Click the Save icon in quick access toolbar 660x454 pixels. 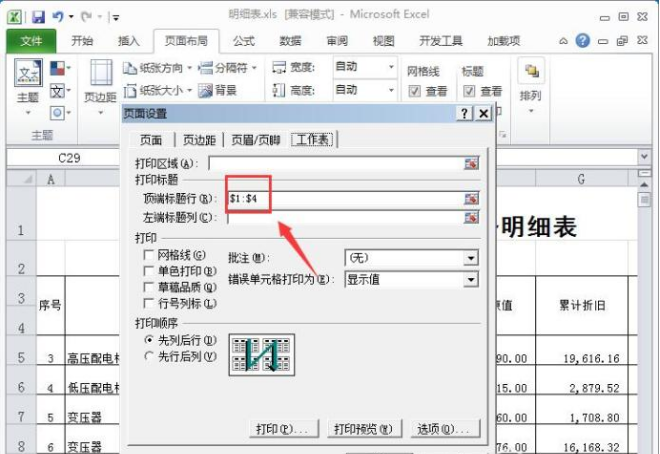pyautogui.click(x=38, y=16)
